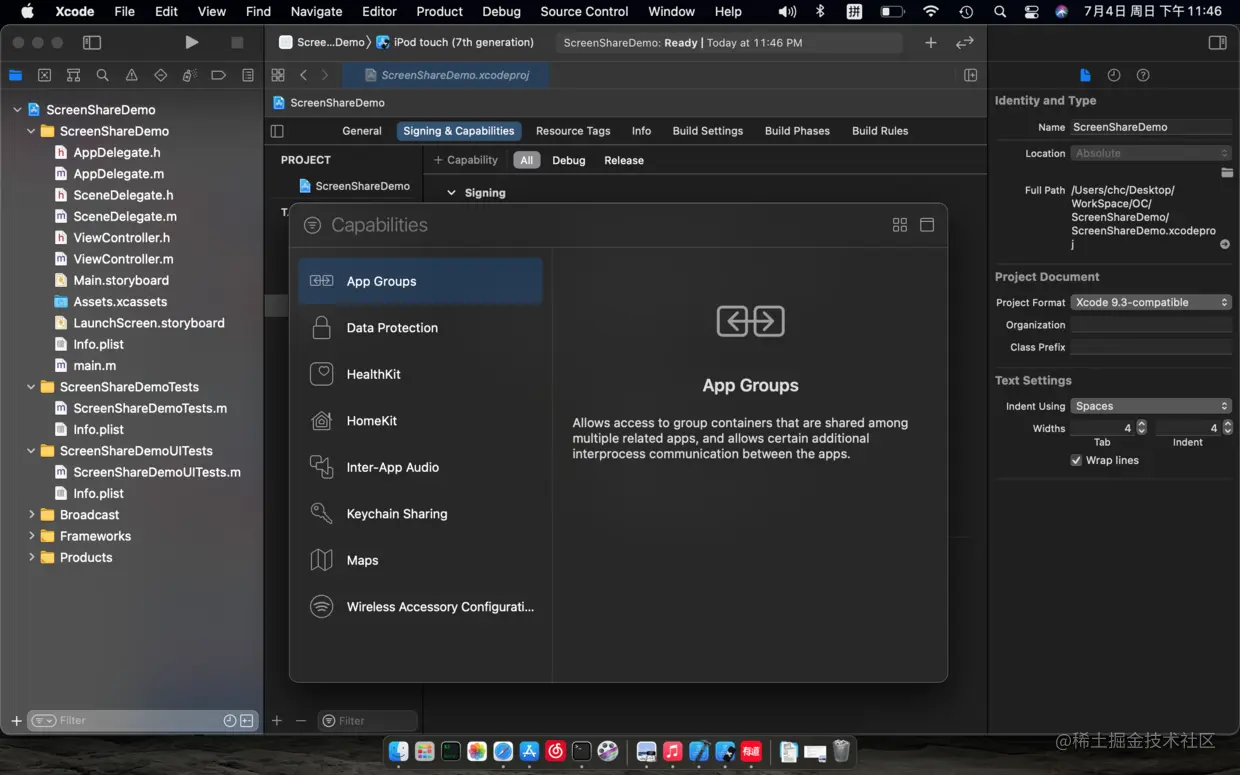The height and width of the screenshot is (775, 1240).
Task: Click the Tab width stepper
Action: point(1141,428)
